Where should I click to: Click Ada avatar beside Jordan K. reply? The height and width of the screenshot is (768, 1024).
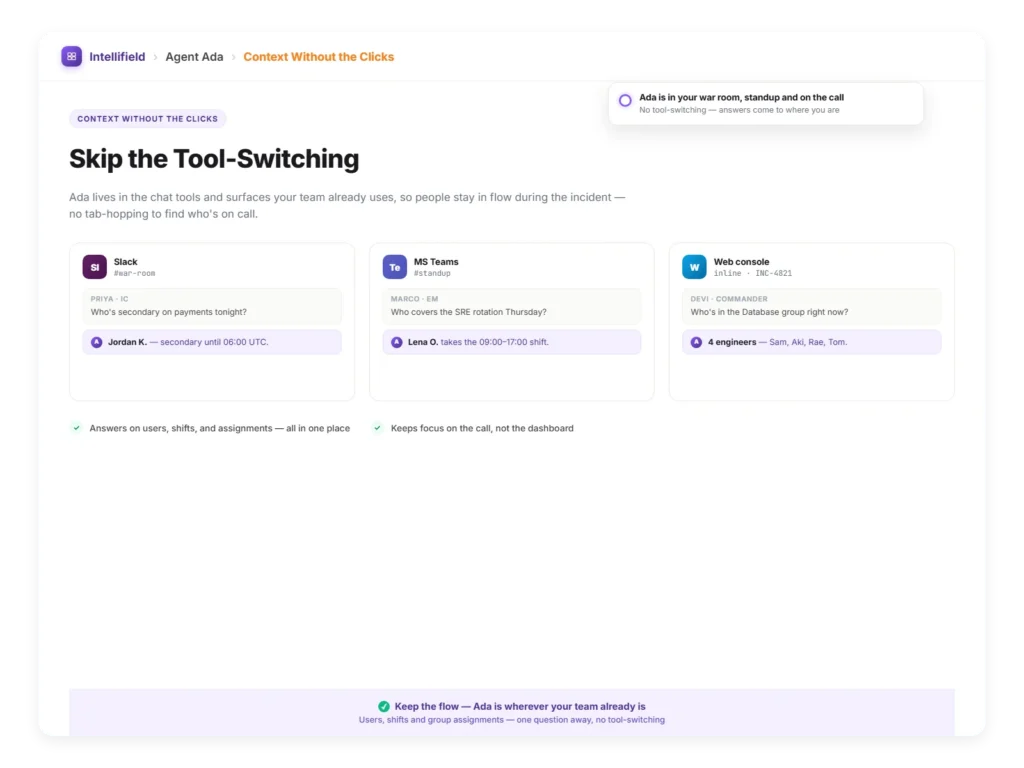(x=97, y=342)
